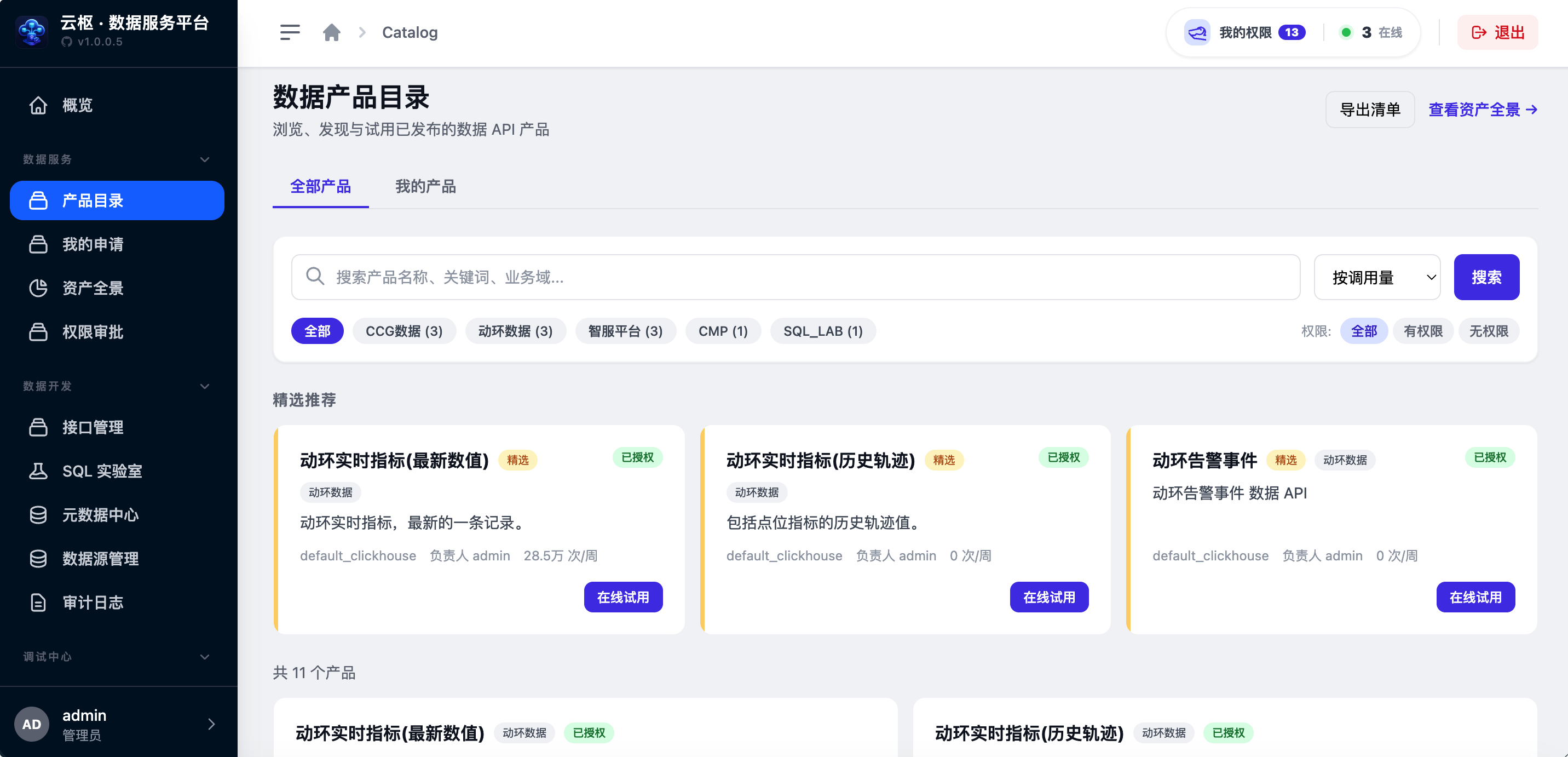Click the green online status dot
Viewport: 1568px width, 757px height.
point(1346,32)
